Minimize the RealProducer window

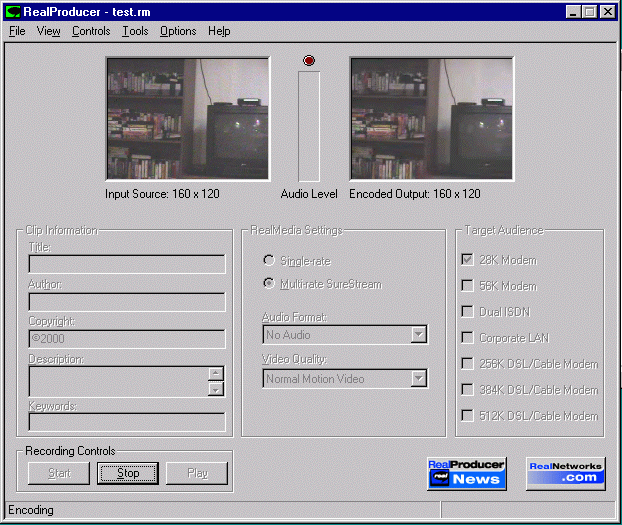click(573, 12)
